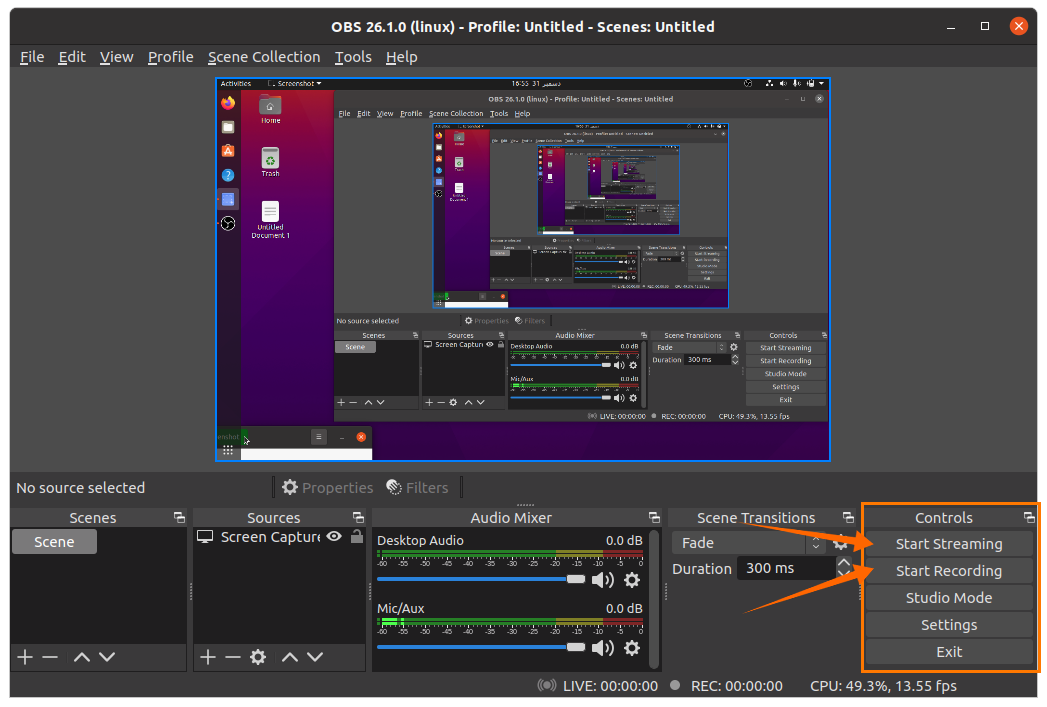Click Start Recording

[x=949, y=571]
